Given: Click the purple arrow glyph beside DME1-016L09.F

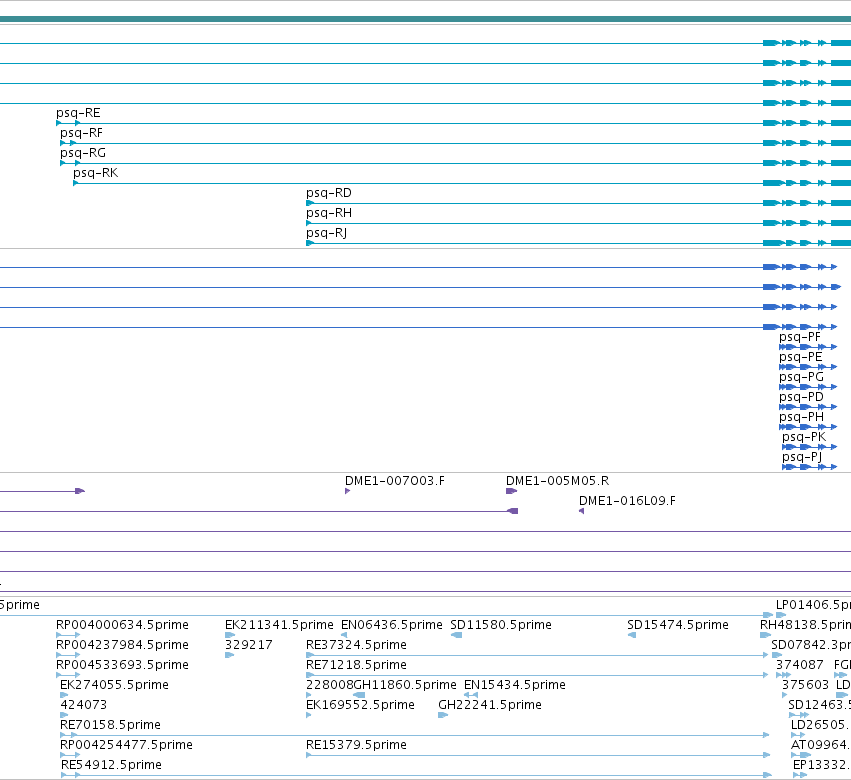Looking at the screenshot, I should 581,511.
